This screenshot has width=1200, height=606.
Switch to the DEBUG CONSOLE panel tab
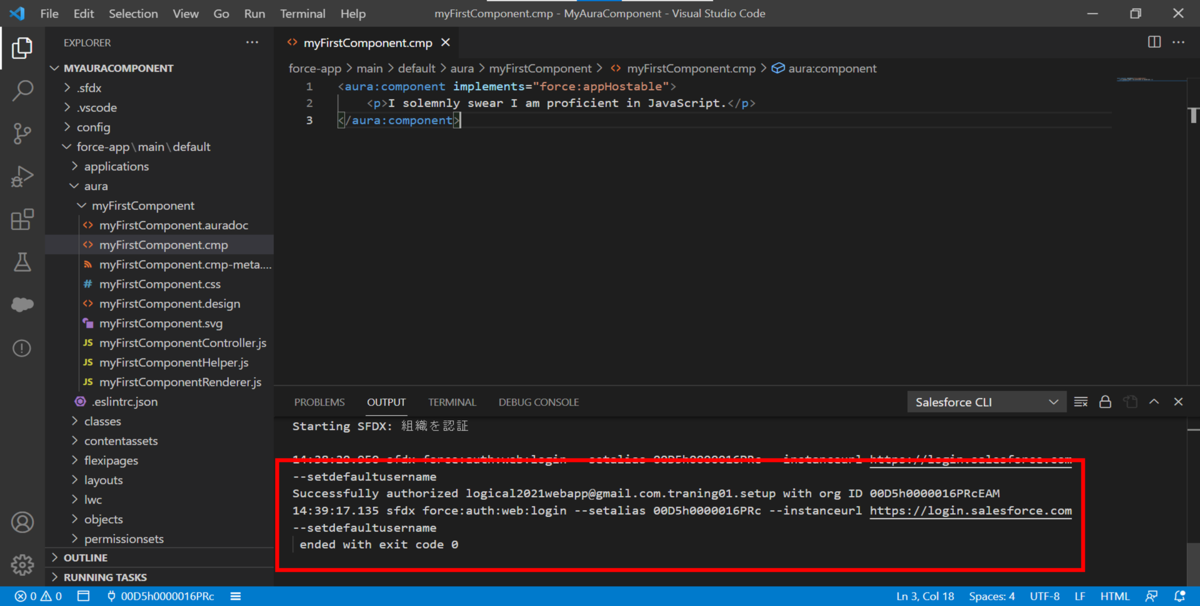point(538,402)
